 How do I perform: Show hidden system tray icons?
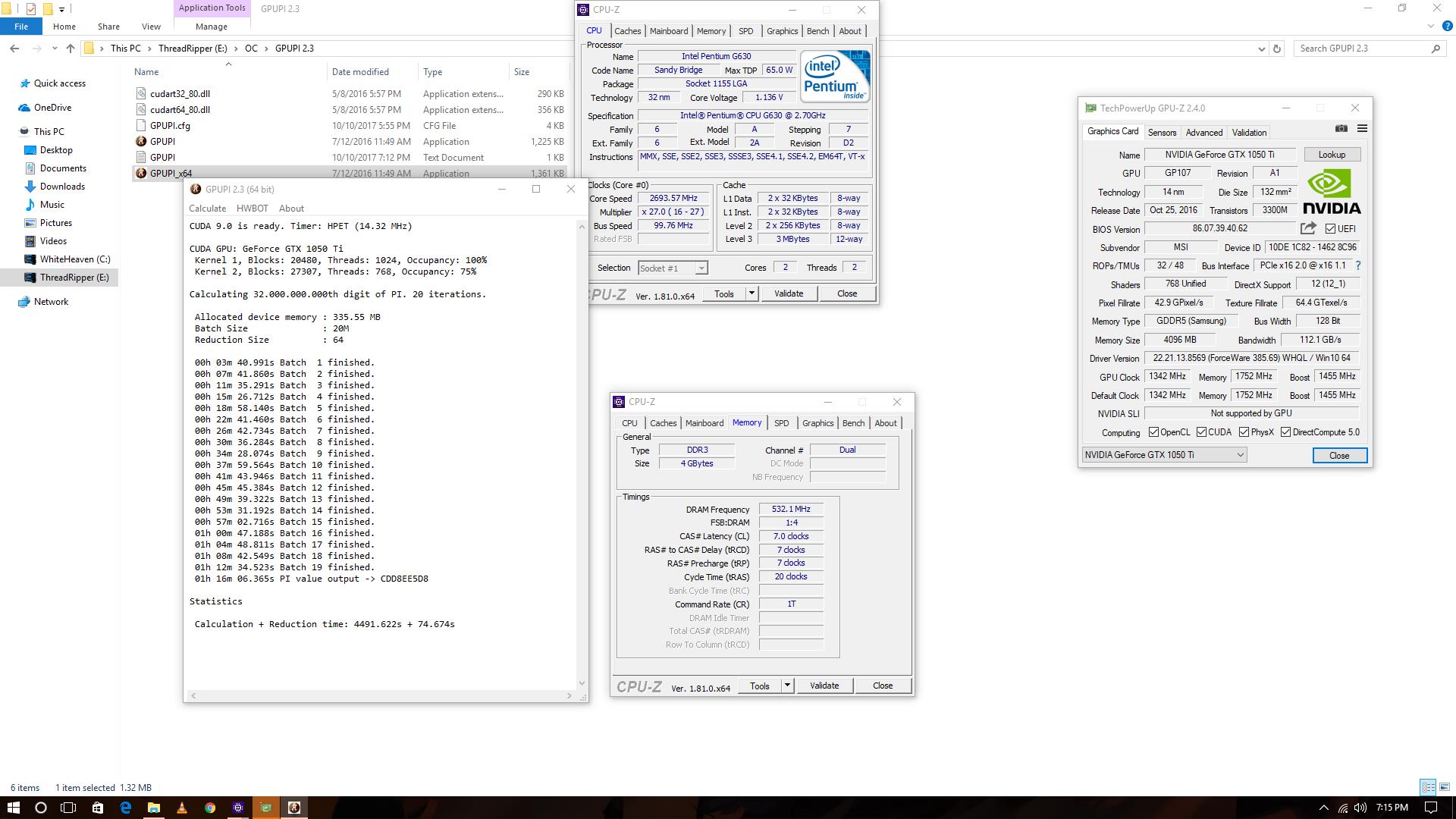tap(1323, 808)
